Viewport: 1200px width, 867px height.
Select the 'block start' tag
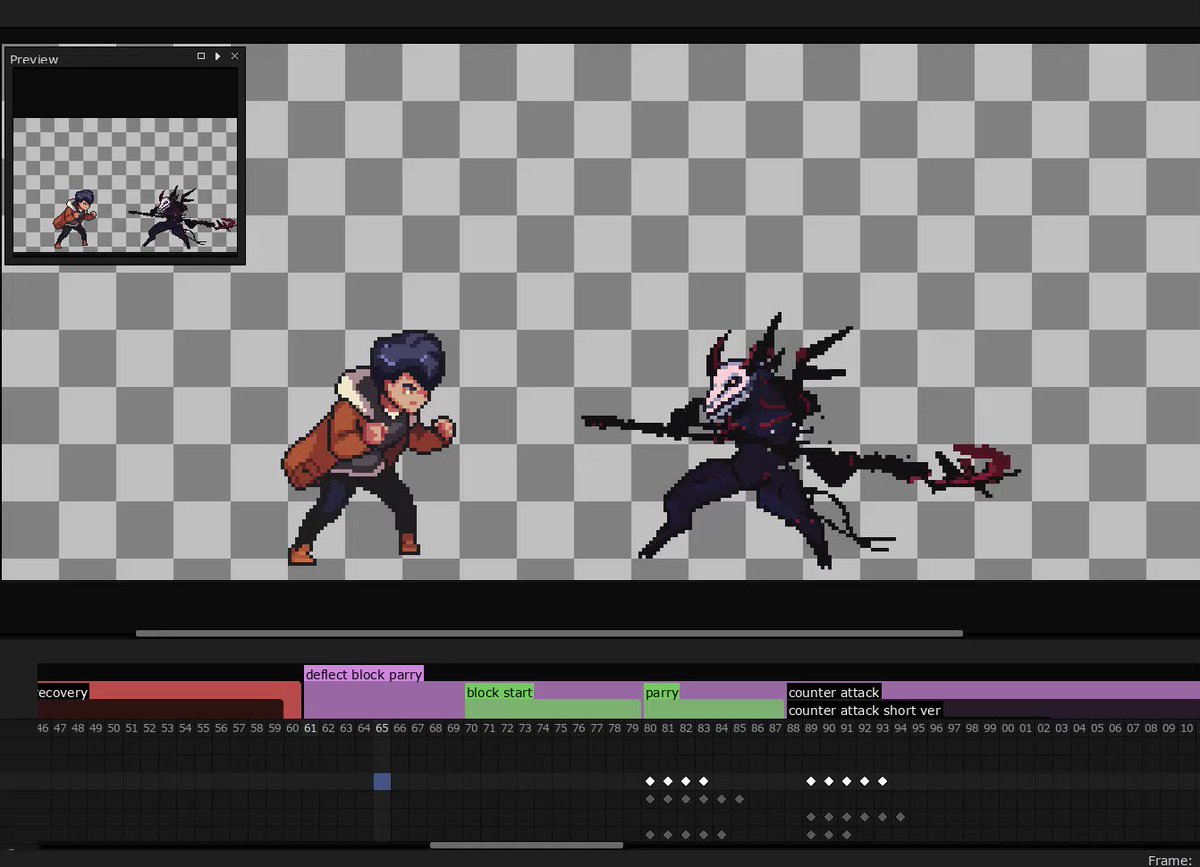click(x=500, y=692)
